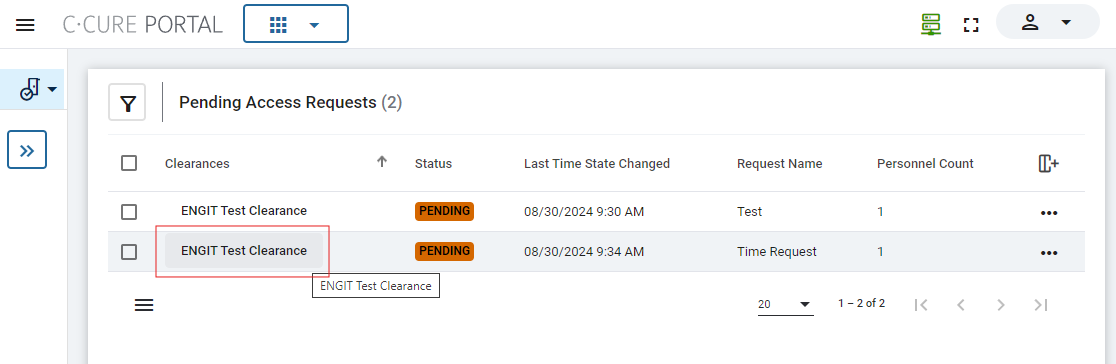Check the Test request row checkbox

coord(129,212)
